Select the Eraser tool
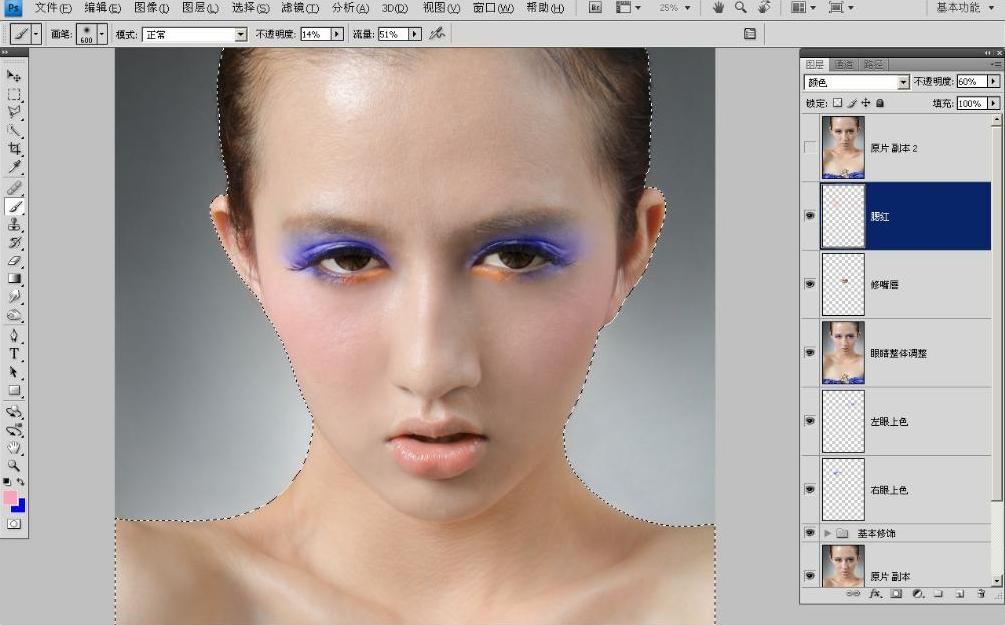Image resolution: width=1005 pixels, height=625 pixels. pyautogui.click(x=13, y=261)
